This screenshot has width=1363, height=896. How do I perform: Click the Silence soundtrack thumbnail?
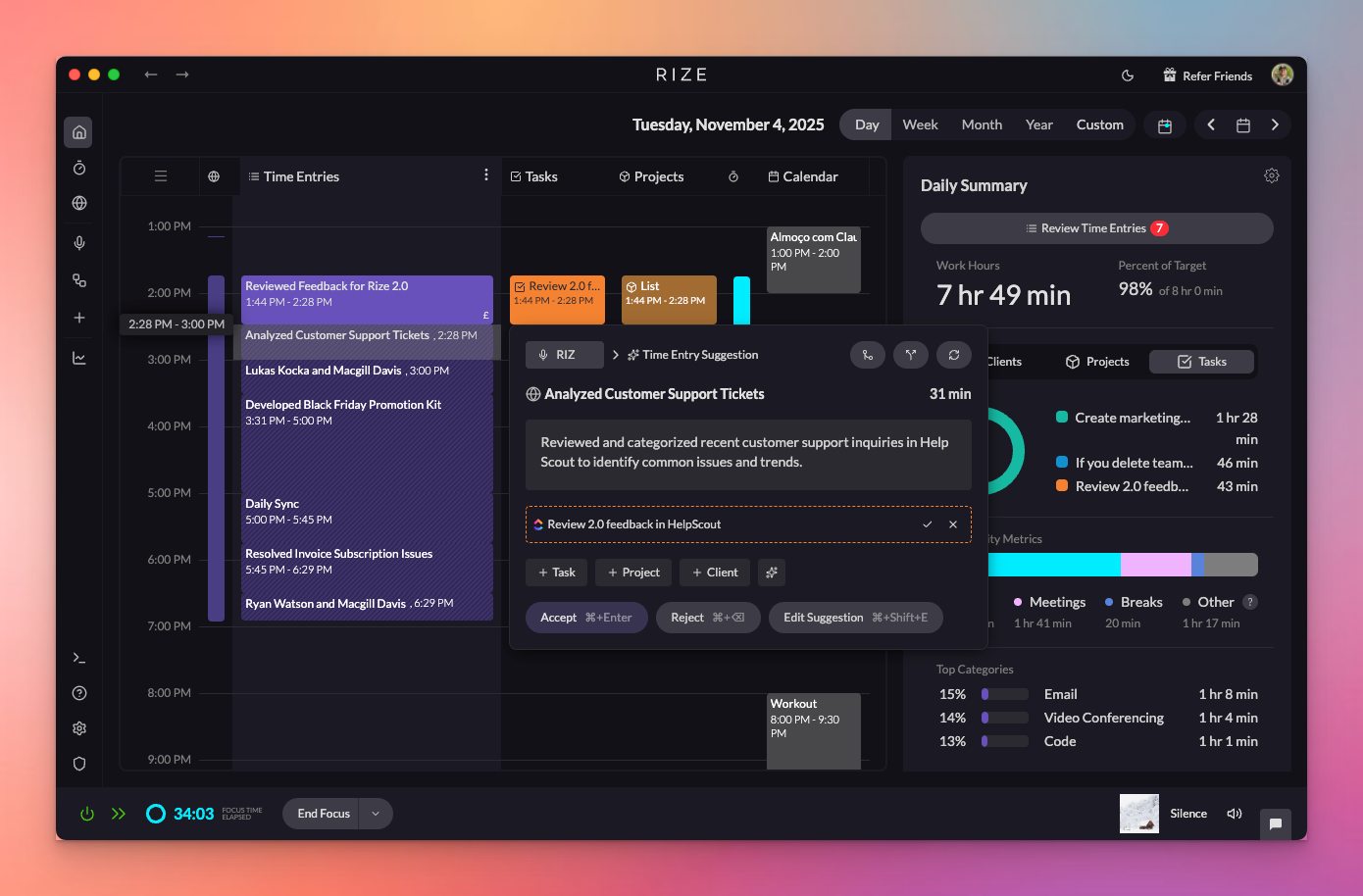(1139, 814)
